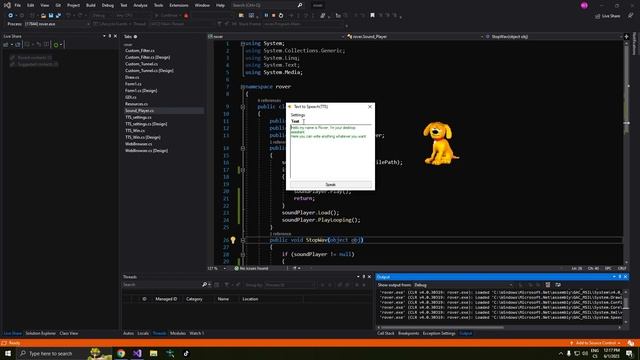Open the editor zoom level dropdown
This screenshot has width=640, height=360.
(x=217, y=269)
